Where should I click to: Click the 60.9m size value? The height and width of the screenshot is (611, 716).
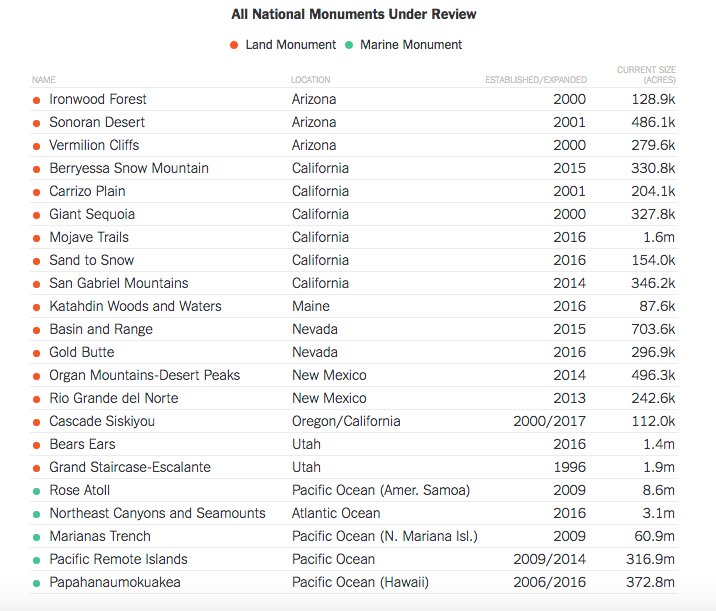tap(654, 536)
